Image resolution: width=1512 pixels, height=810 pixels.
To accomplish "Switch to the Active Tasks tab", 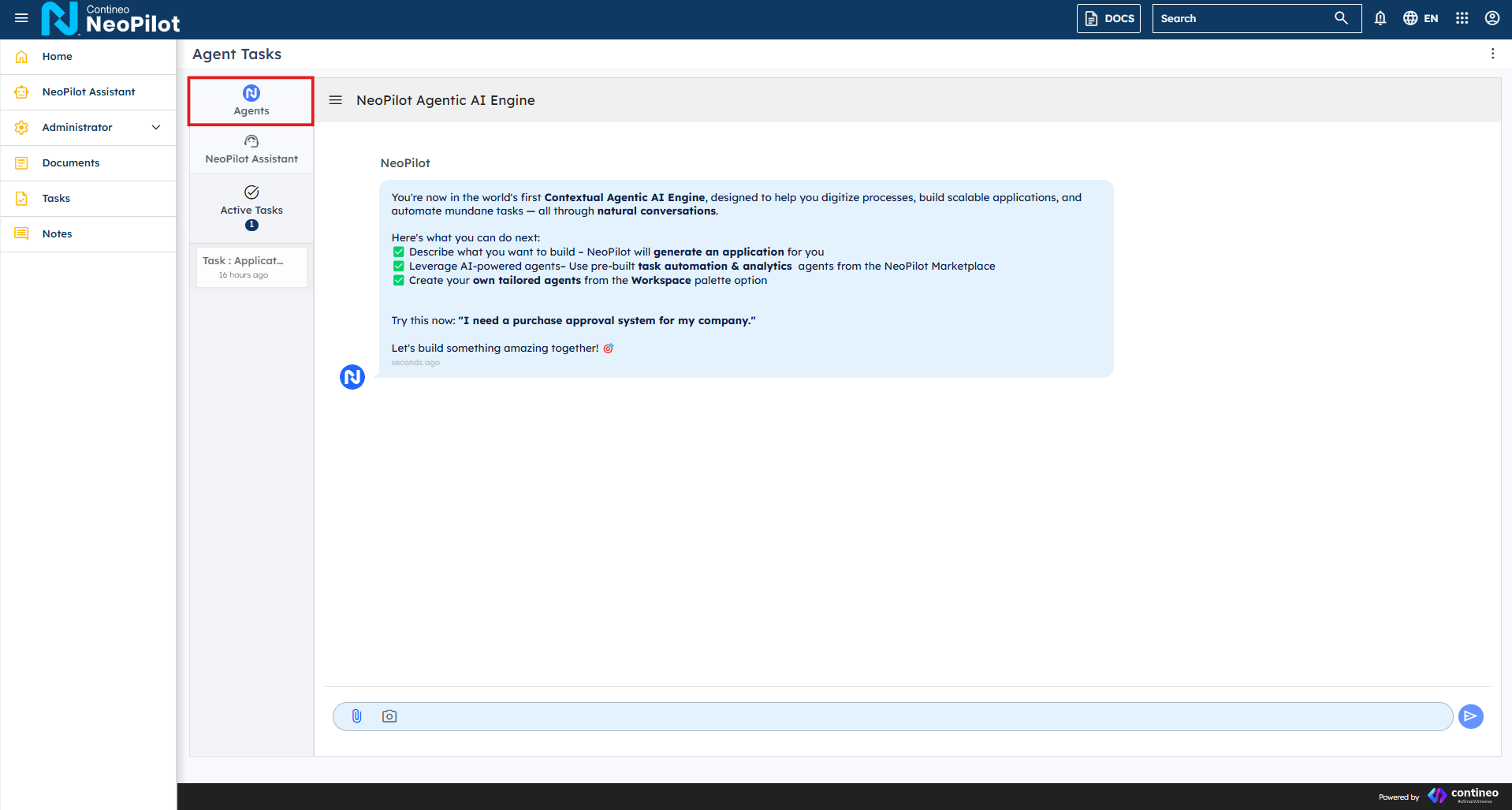I will pyautogui.click(x=251, y=208).
